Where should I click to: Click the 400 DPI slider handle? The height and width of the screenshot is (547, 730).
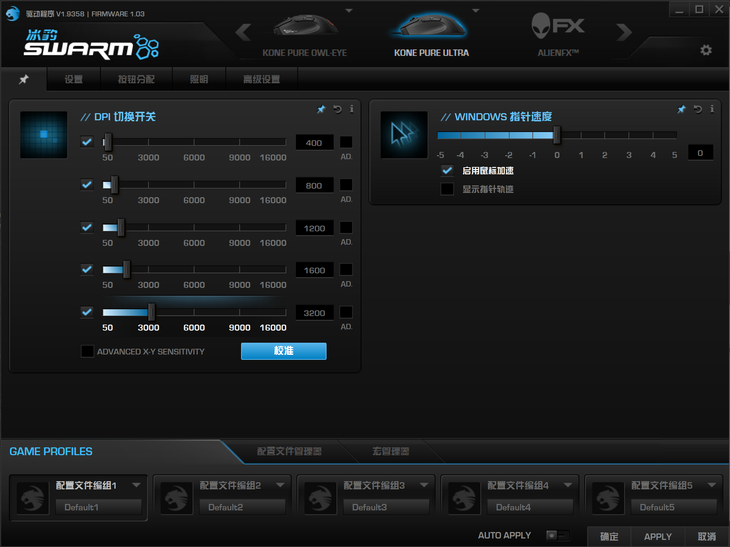point(108,142)
